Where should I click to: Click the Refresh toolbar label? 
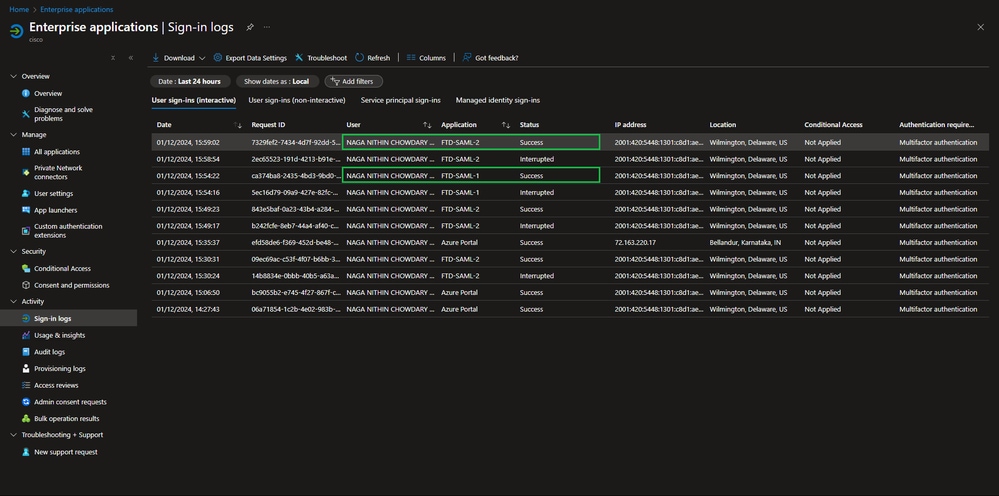[378, 58]
